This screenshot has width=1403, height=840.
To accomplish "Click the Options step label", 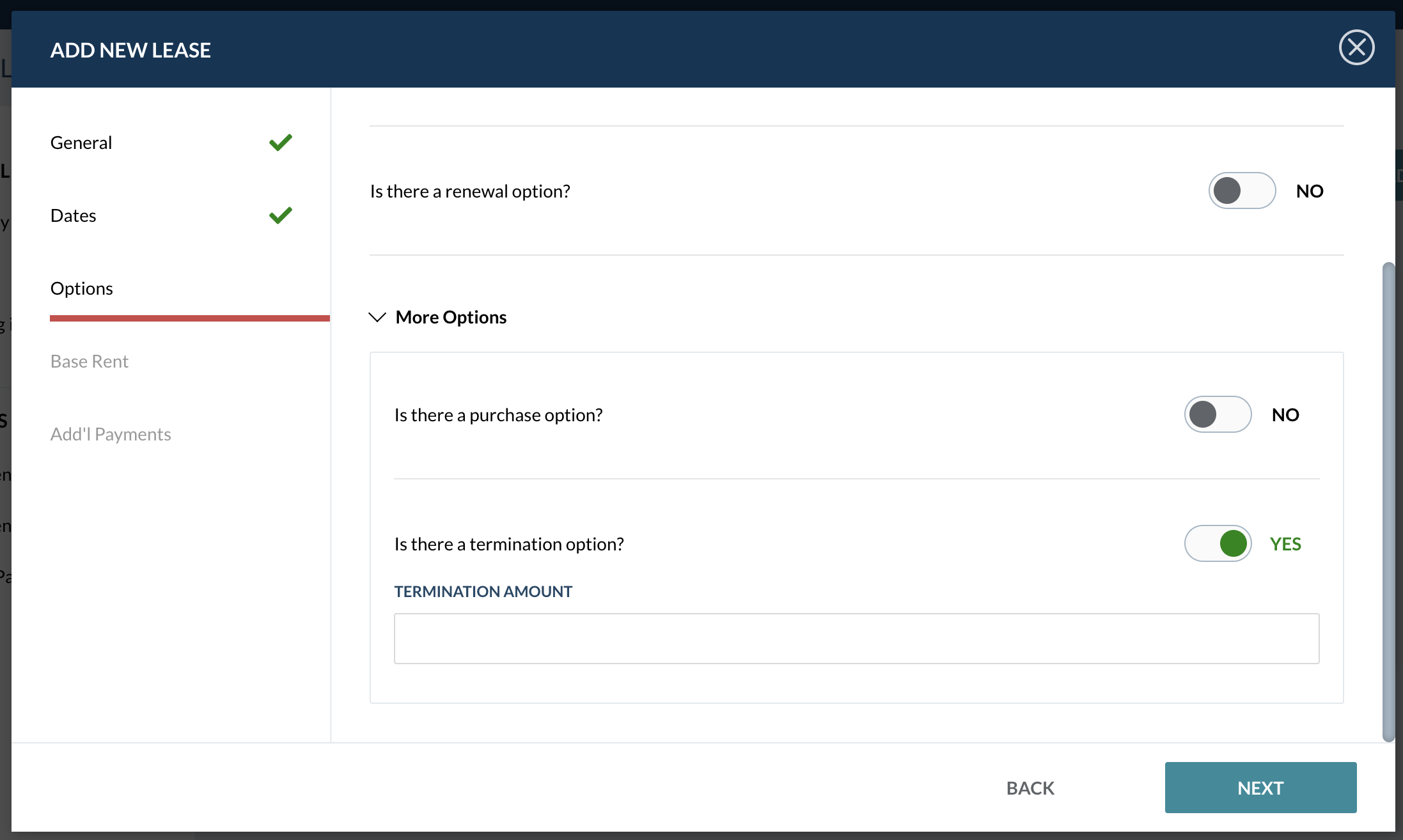I will 81,288.
